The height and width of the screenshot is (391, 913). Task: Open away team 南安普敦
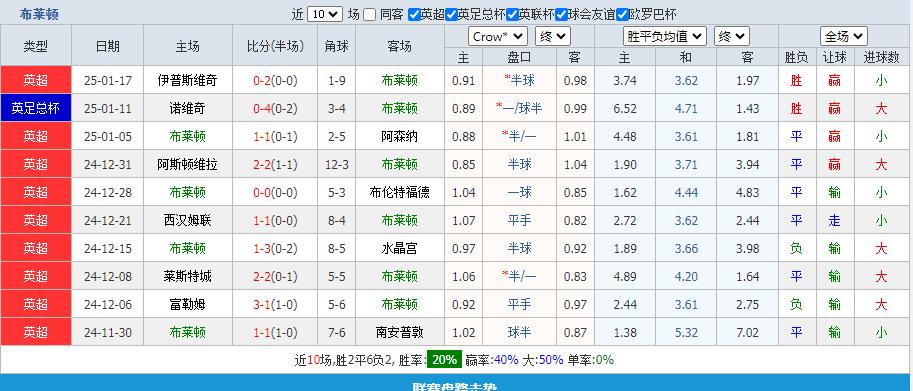click(399, 332)
